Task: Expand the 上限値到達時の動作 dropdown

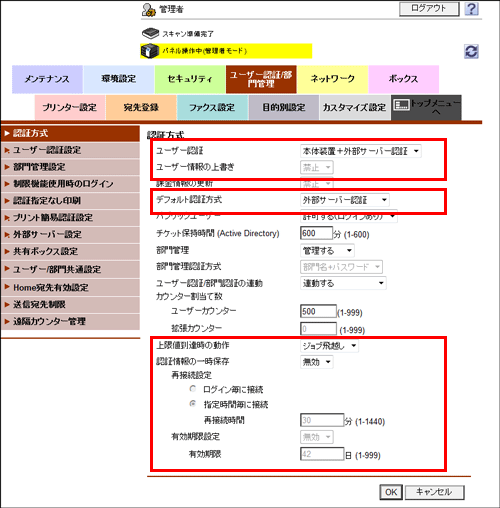Action: click(329, 346)
